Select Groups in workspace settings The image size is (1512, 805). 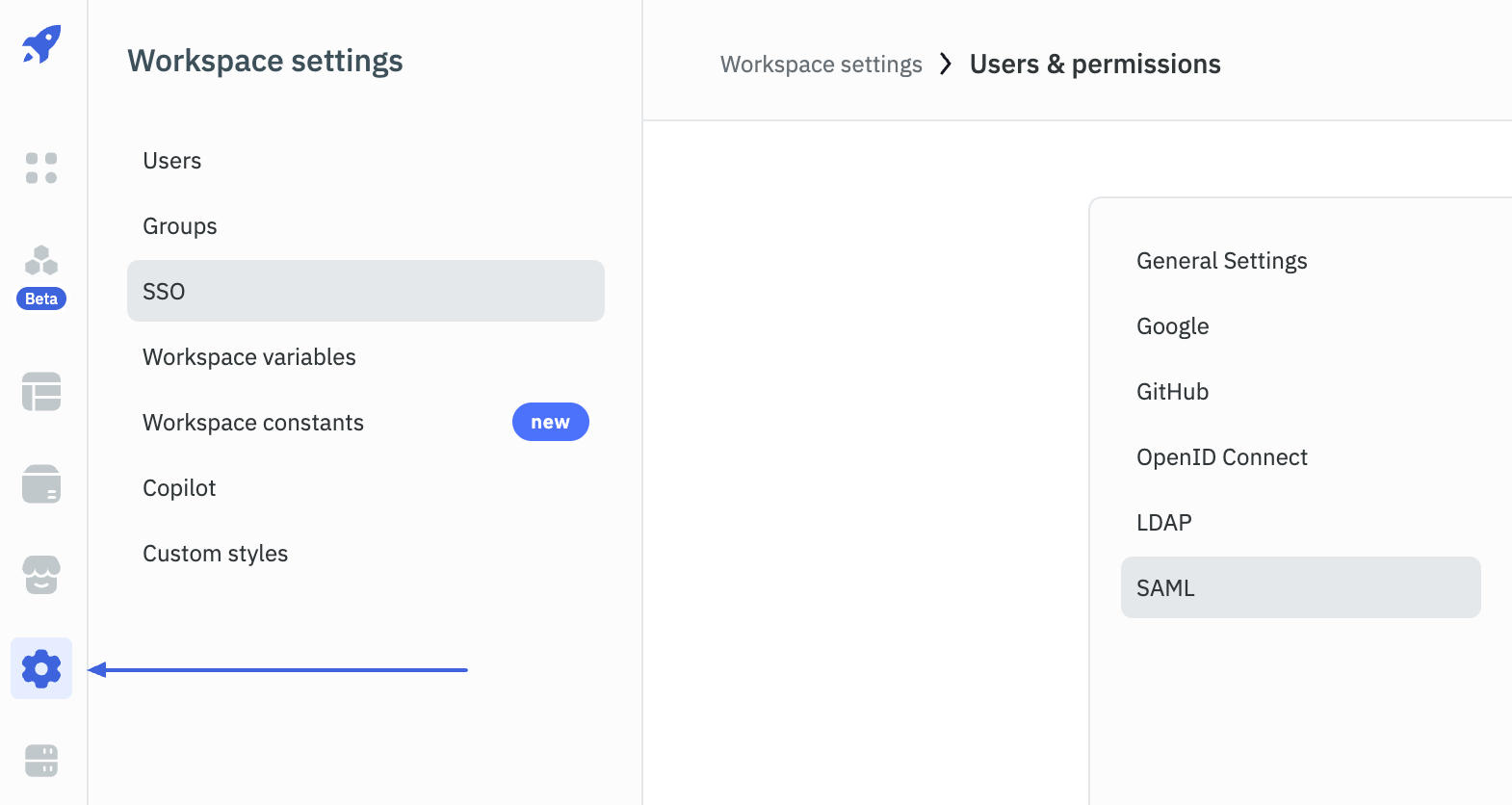(x=180, y=226)
